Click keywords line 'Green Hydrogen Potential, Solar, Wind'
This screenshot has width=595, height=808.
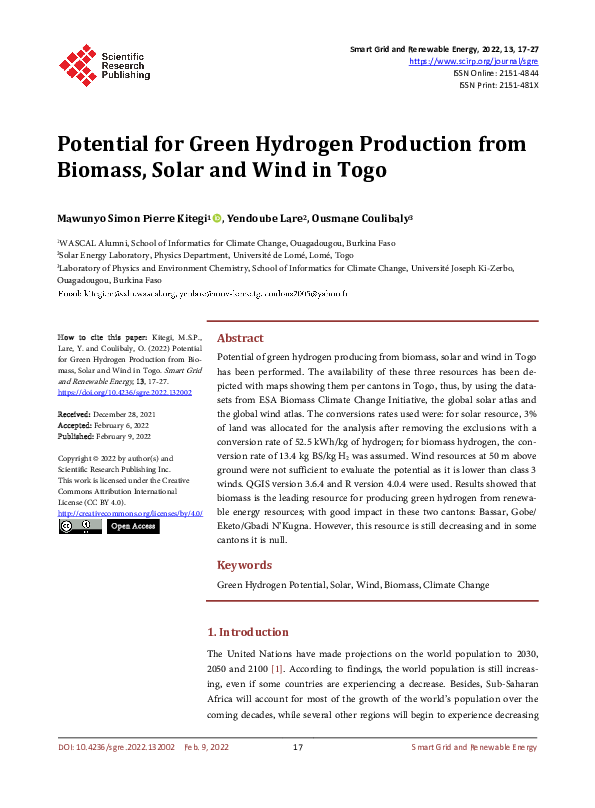[353, 585]
